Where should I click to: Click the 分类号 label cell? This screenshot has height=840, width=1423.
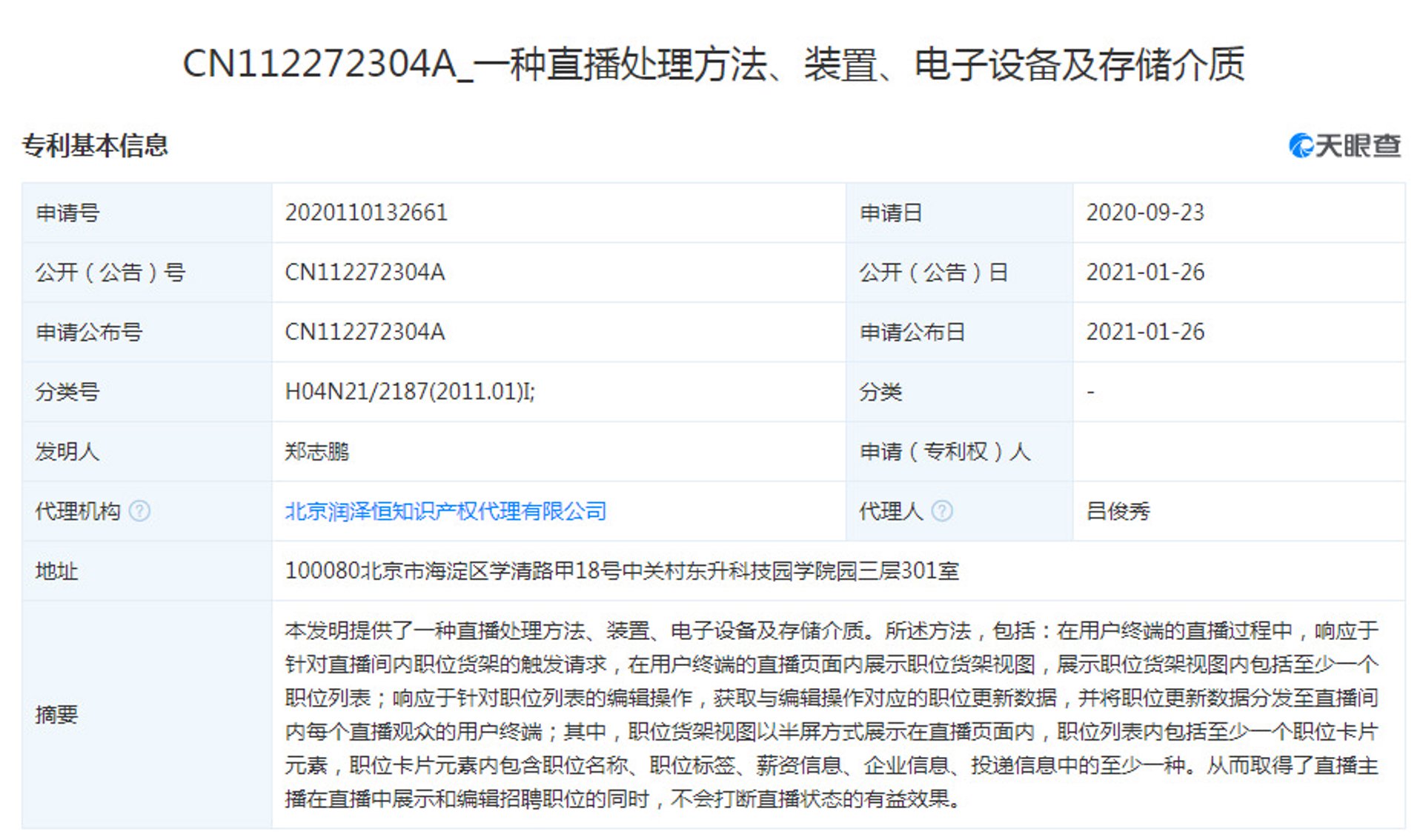pos(147,392)
